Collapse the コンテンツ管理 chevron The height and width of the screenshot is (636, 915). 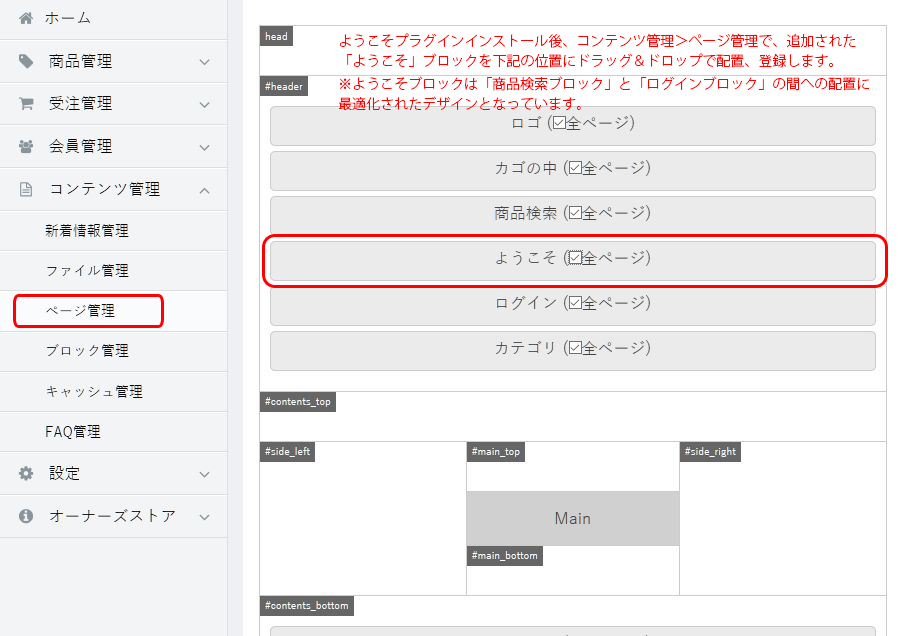[204, 190]
